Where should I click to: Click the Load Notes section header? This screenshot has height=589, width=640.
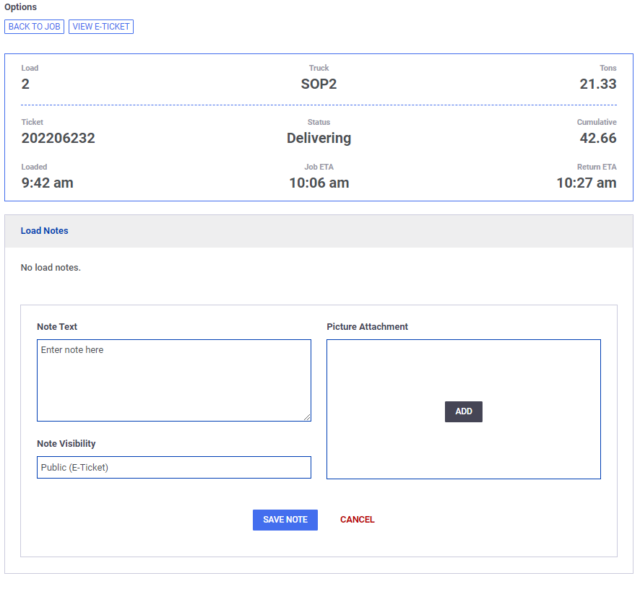coord(45,231)
